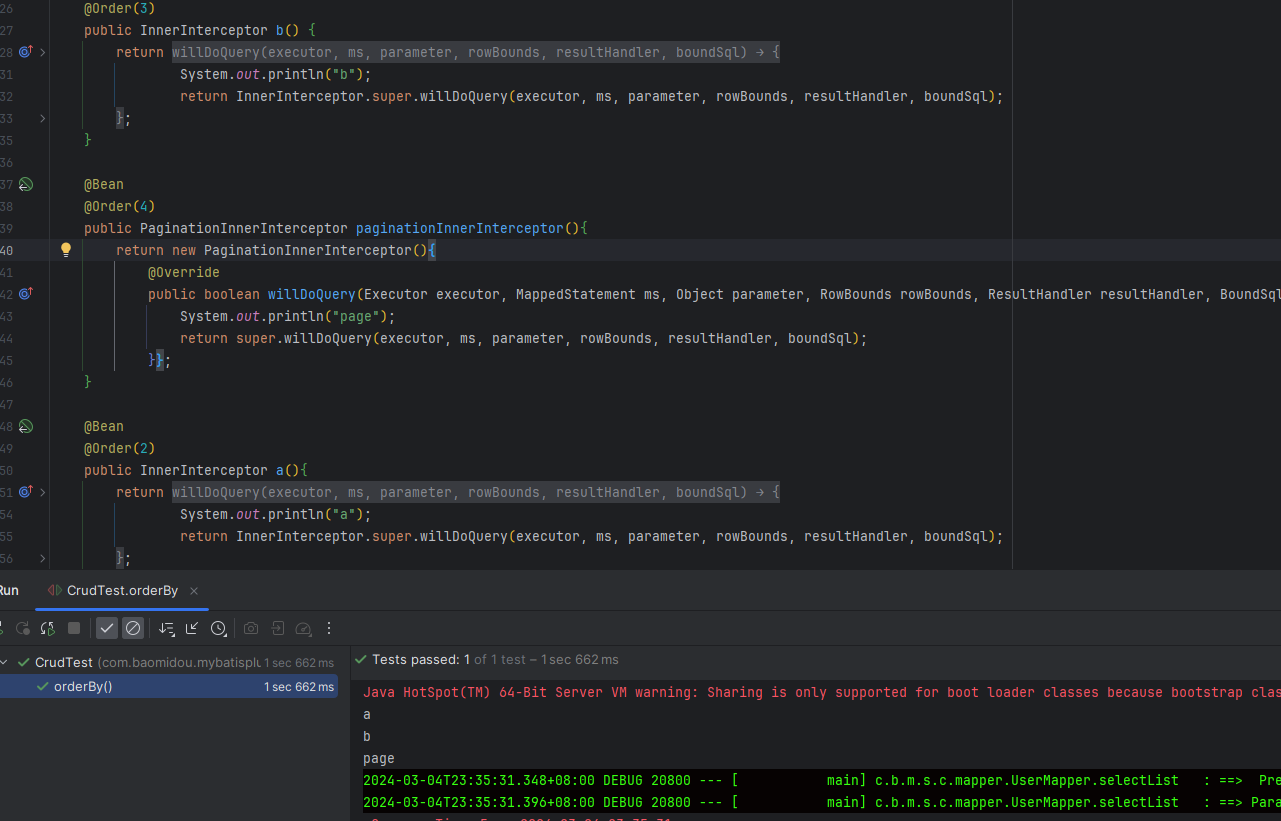Toggle the Show Ignored tests button
This screenshot has height=821, width=1281.
(133, 628)
